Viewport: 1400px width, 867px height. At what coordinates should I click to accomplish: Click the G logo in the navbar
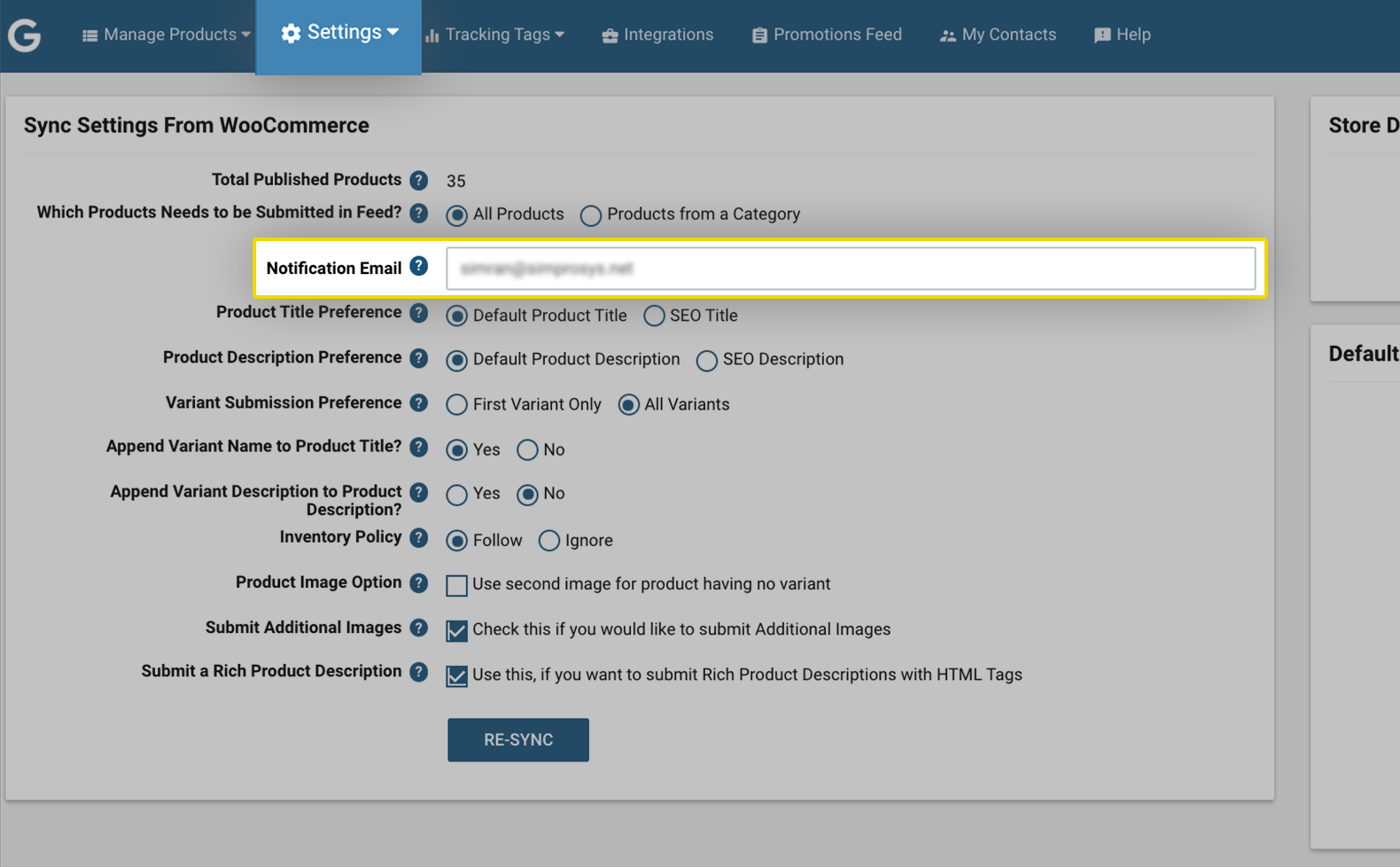click(x=25, y=35)
